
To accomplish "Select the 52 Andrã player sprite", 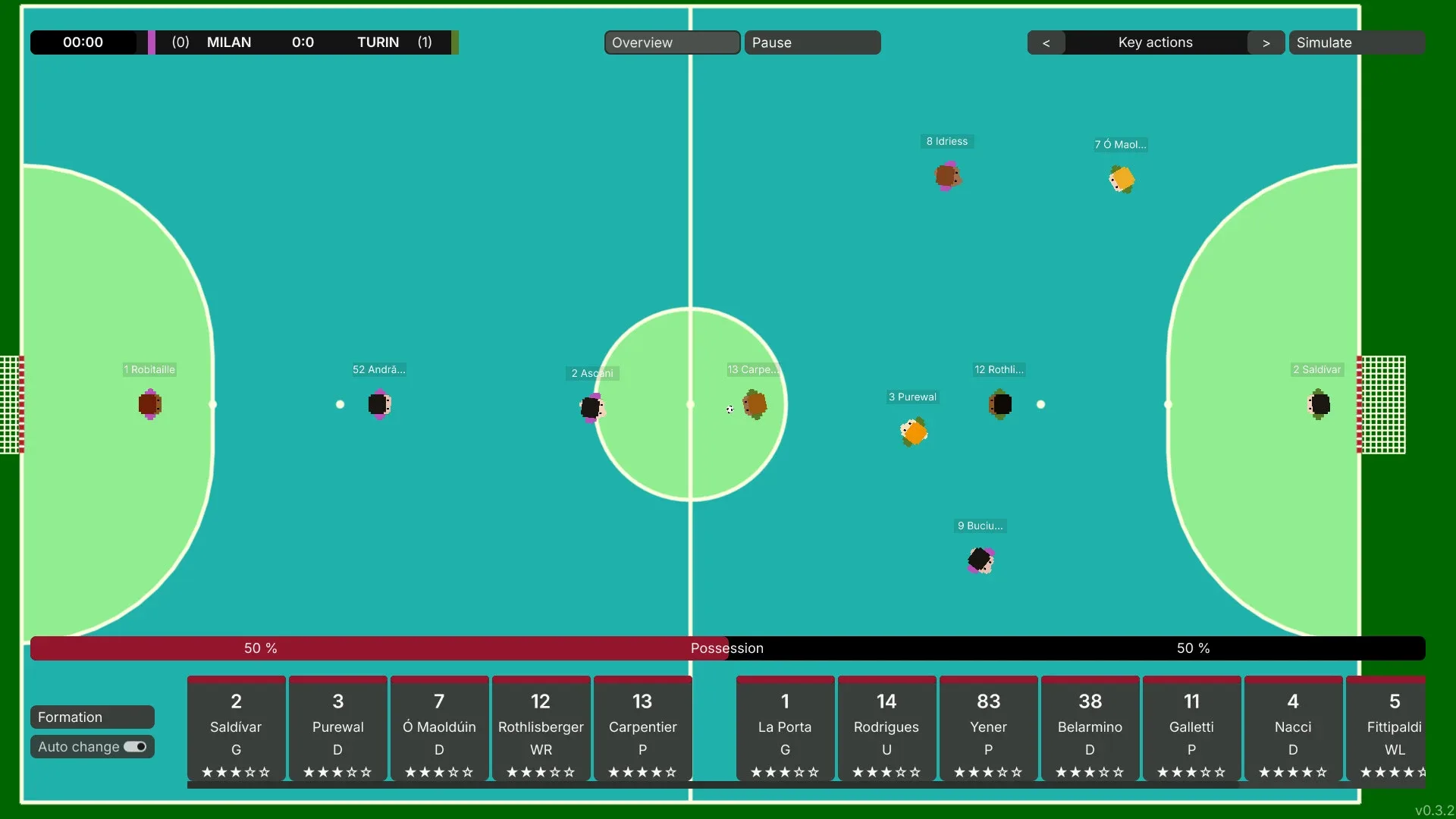I will (379, 404).
